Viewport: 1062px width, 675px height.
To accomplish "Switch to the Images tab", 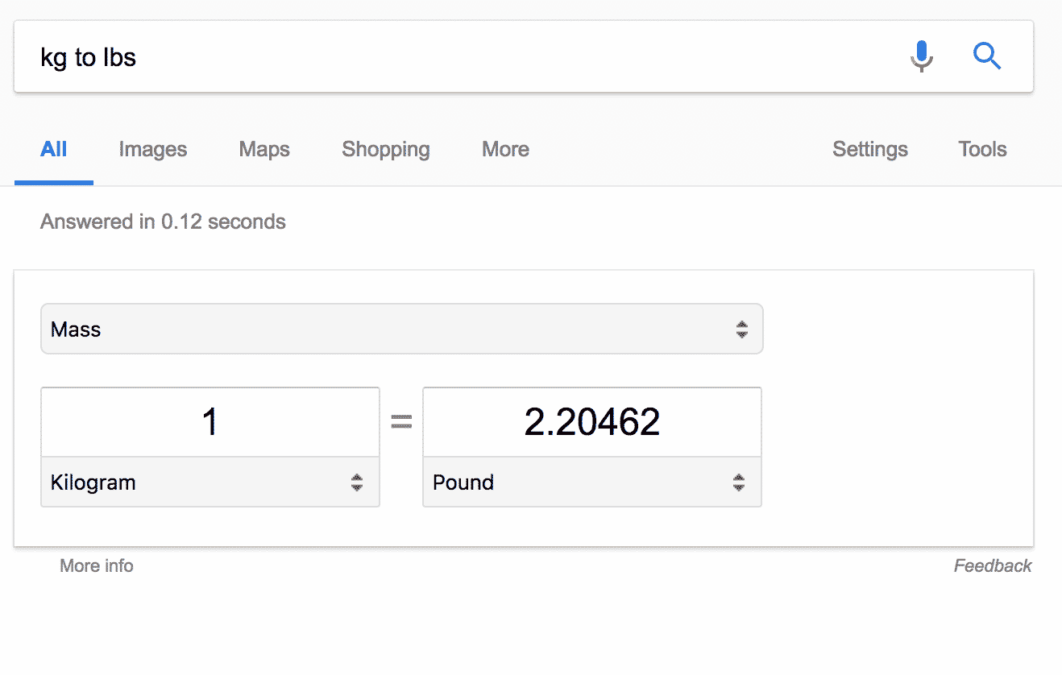I will coord(153,150).
